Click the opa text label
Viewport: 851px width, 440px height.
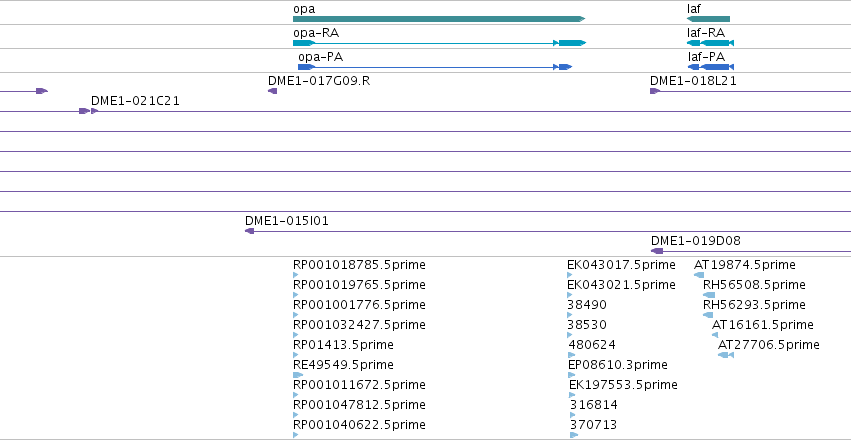(304, 9)
